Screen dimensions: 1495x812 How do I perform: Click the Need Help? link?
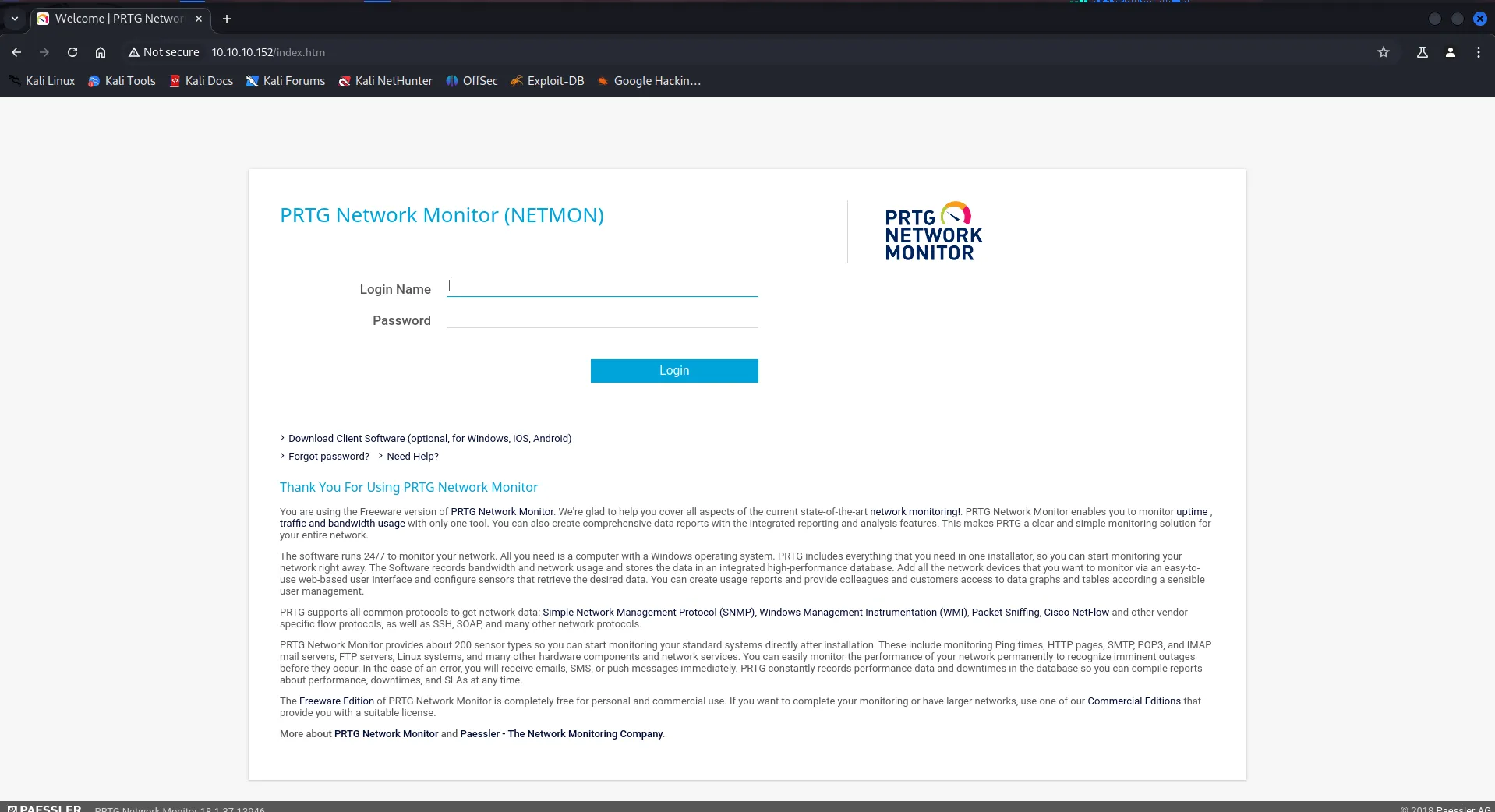(412, 457)
